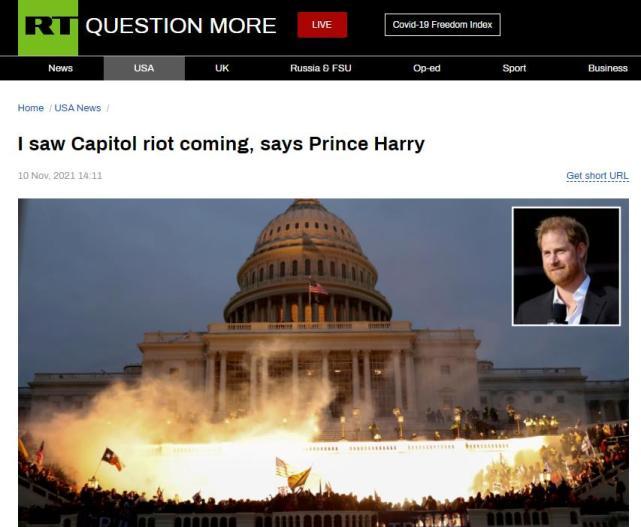Click the article headline about Prince Harry

click(x=221, y=144)
